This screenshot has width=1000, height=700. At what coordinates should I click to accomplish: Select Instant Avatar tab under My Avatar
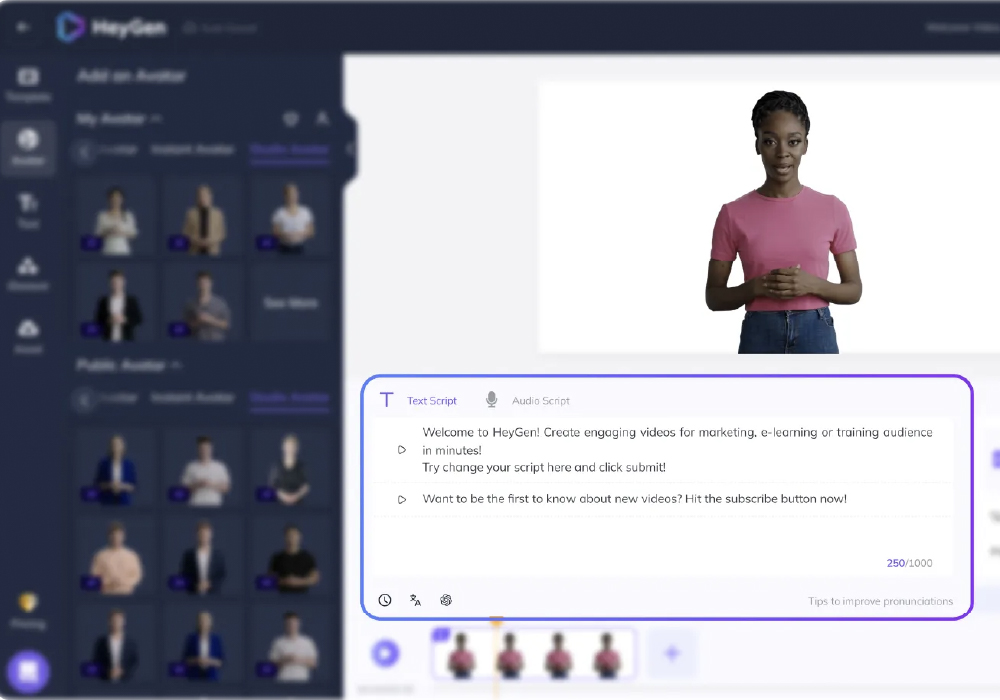[193, 150]
